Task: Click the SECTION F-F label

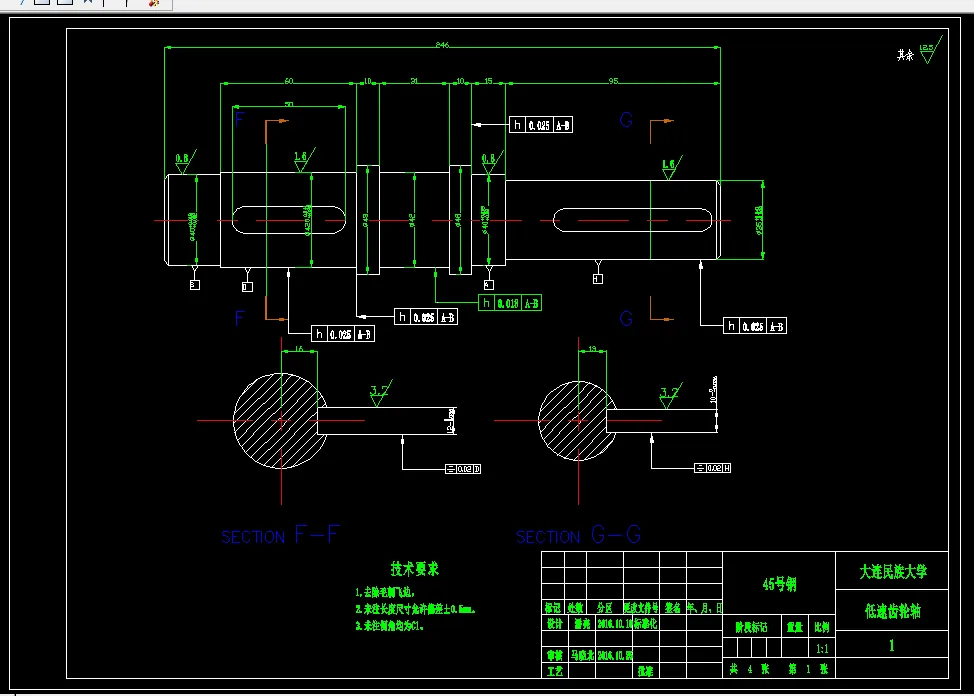Action: click(x=281, y=535)
